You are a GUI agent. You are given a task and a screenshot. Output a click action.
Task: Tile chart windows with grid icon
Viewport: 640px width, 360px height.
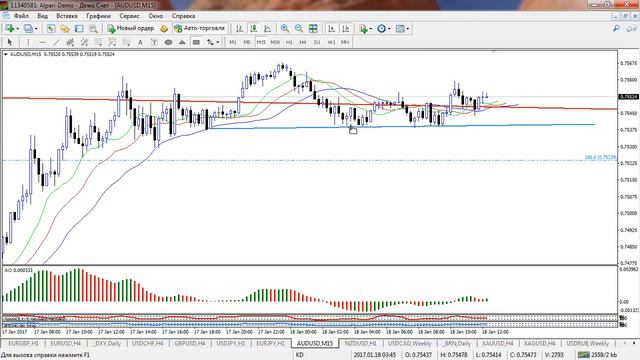point(313,29)
